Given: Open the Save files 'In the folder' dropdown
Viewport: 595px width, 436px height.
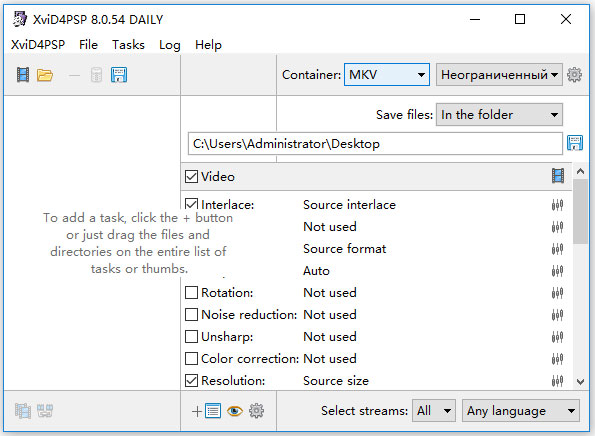Looking at the screenshot, I should (499, 115).
